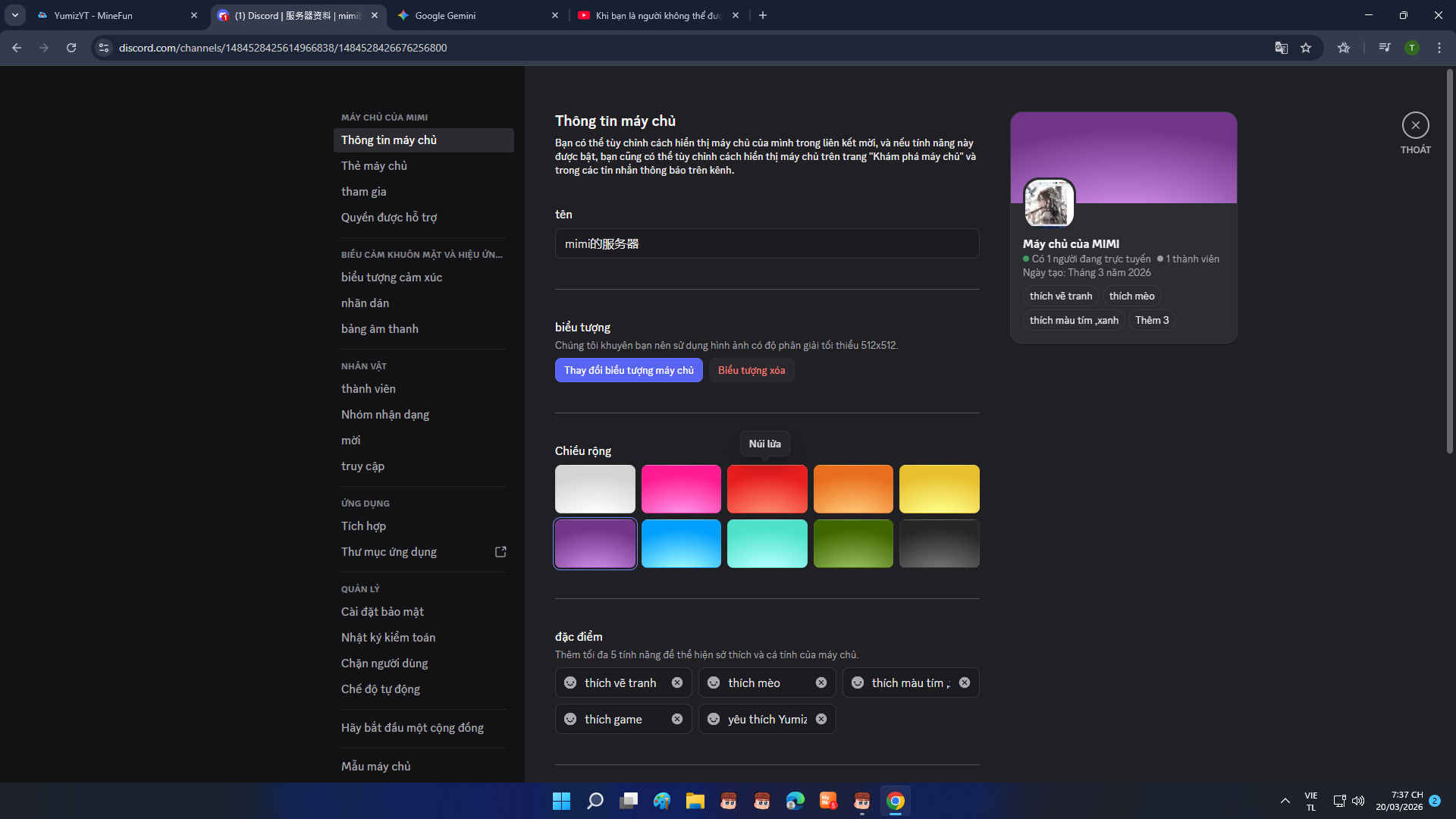Viewport: 1456px width, 819px height.
Task: Select the red banner color swatch
Action: [x=767, y=489]
